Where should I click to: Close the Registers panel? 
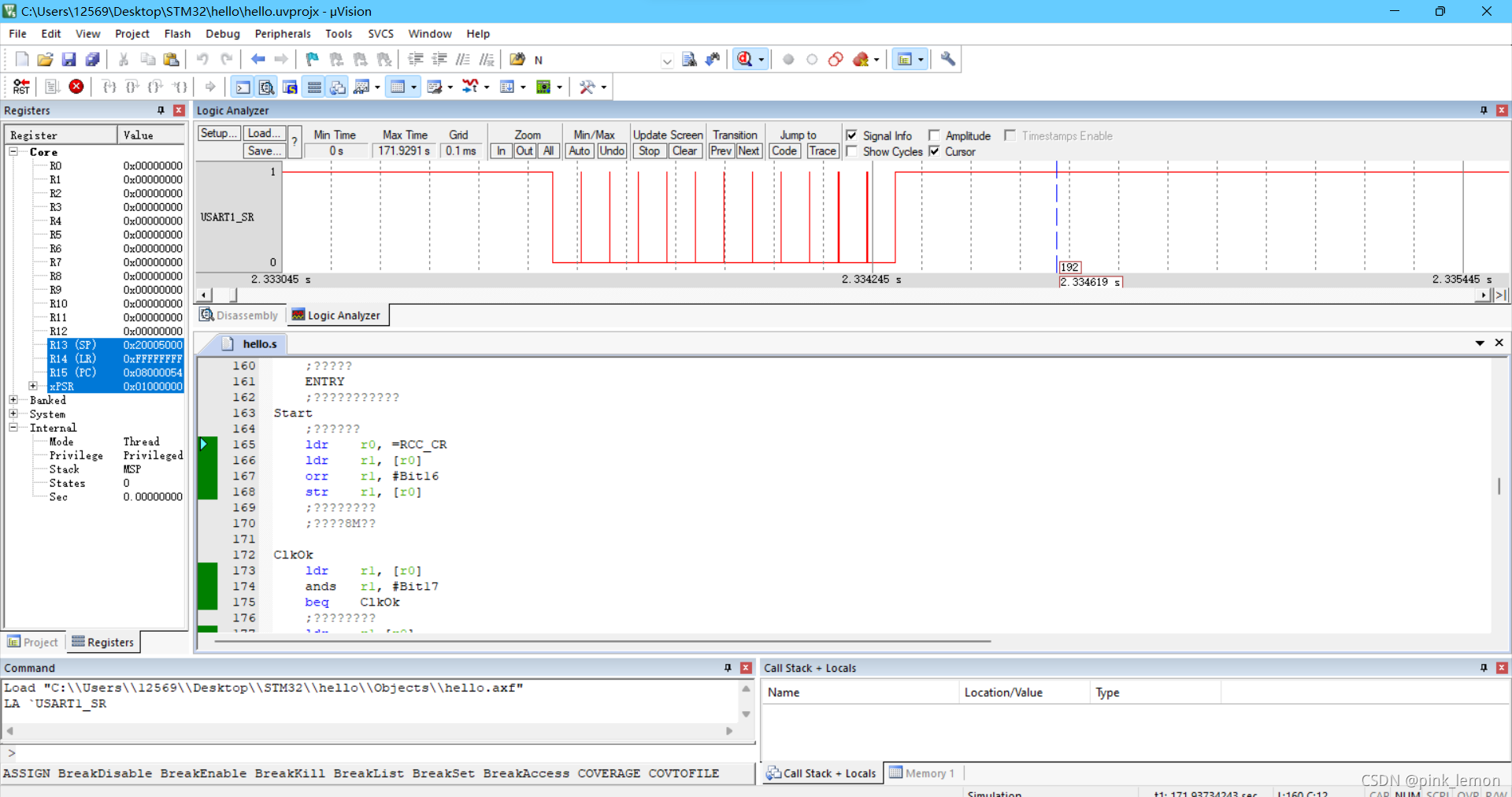(179, 110)
